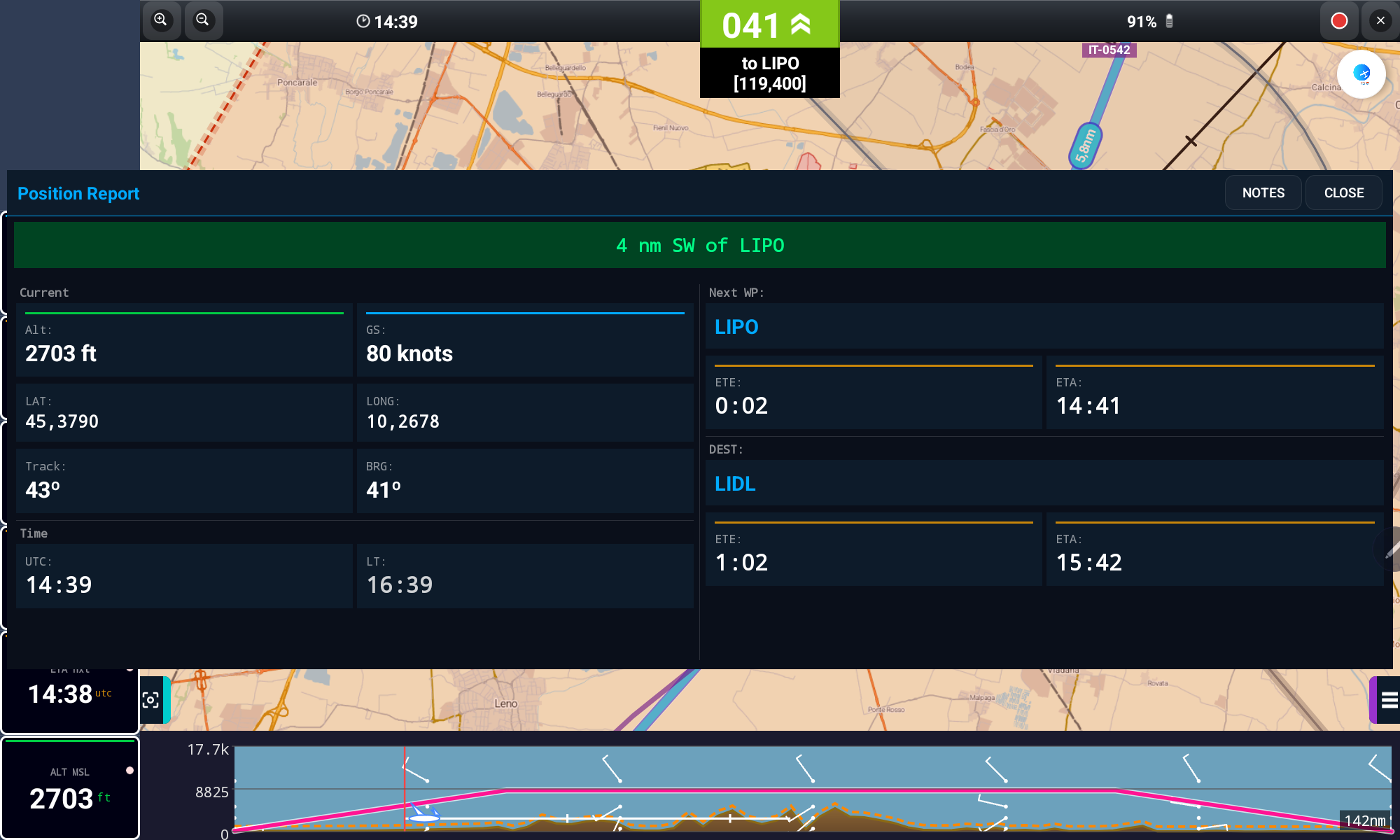Open the NOTES button
Viewport: 1400px width, 840px height.
1263,192
